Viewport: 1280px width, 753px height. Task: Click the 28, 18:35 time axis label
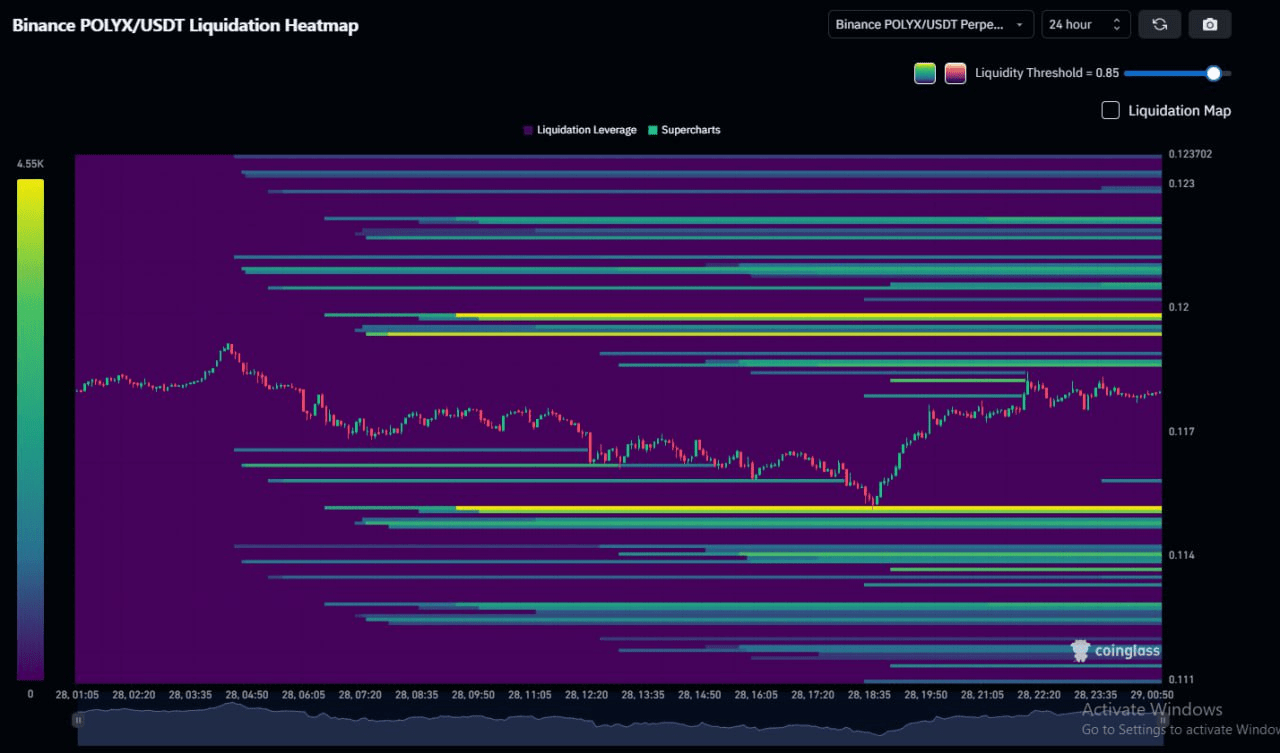pos(871,694)
